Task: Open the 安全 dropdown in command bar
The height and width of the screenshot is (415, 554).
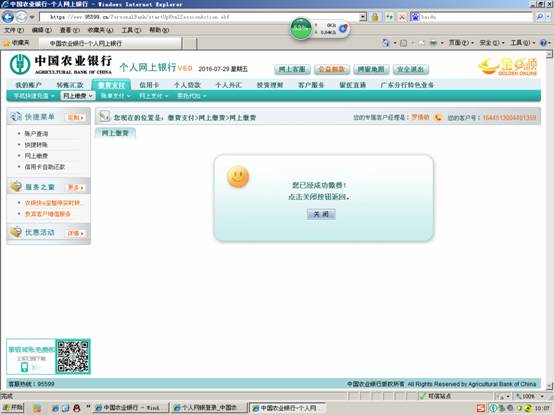Action: click(x=491, y=43)
